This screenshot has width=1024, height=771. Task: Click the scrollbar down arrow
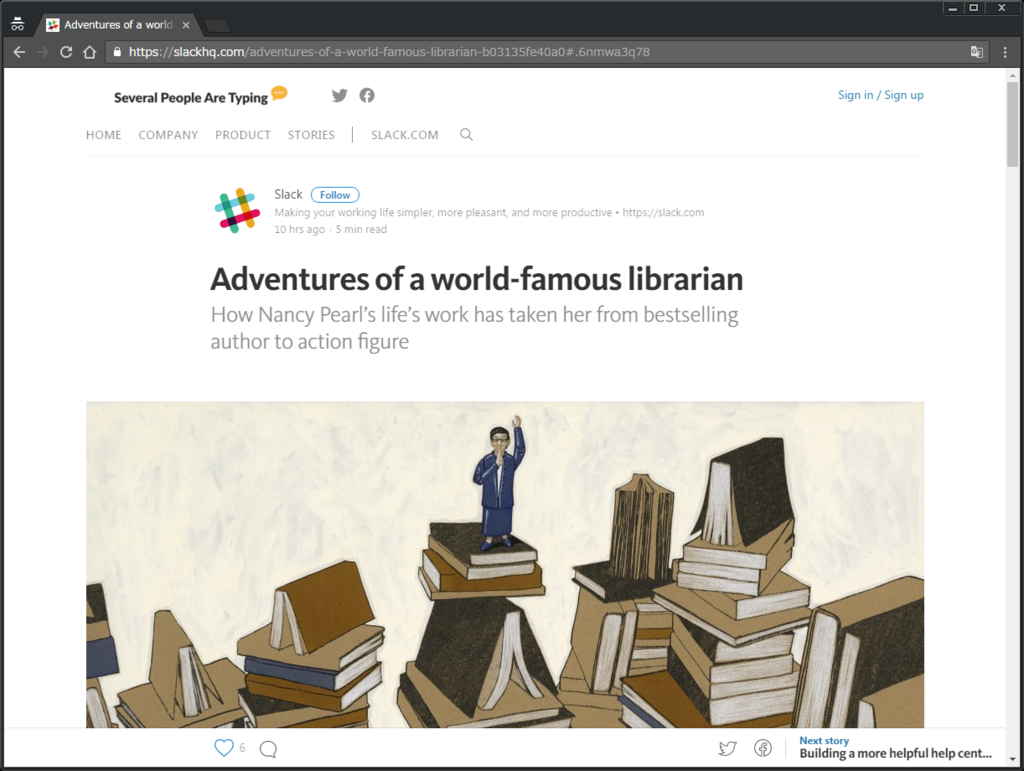tap(1012, 759)
